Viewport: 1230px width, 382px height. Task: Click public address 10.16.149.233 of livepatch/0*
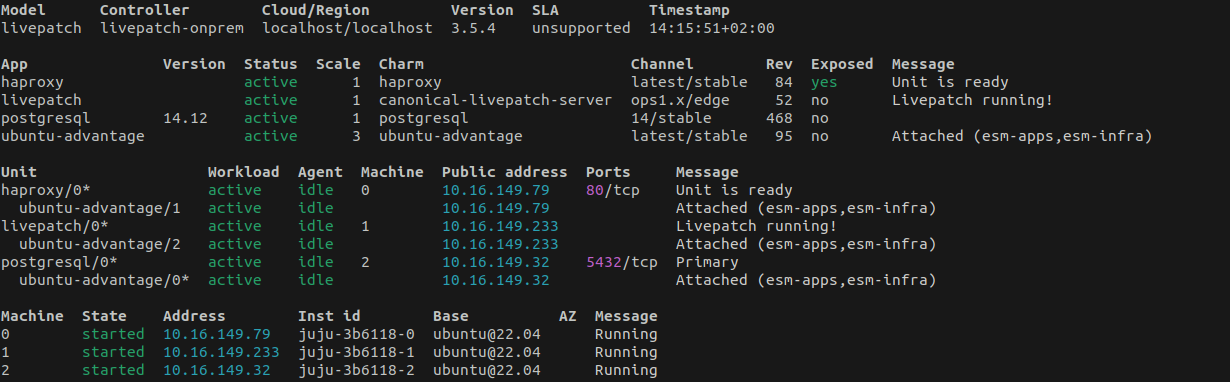[500, 226]
